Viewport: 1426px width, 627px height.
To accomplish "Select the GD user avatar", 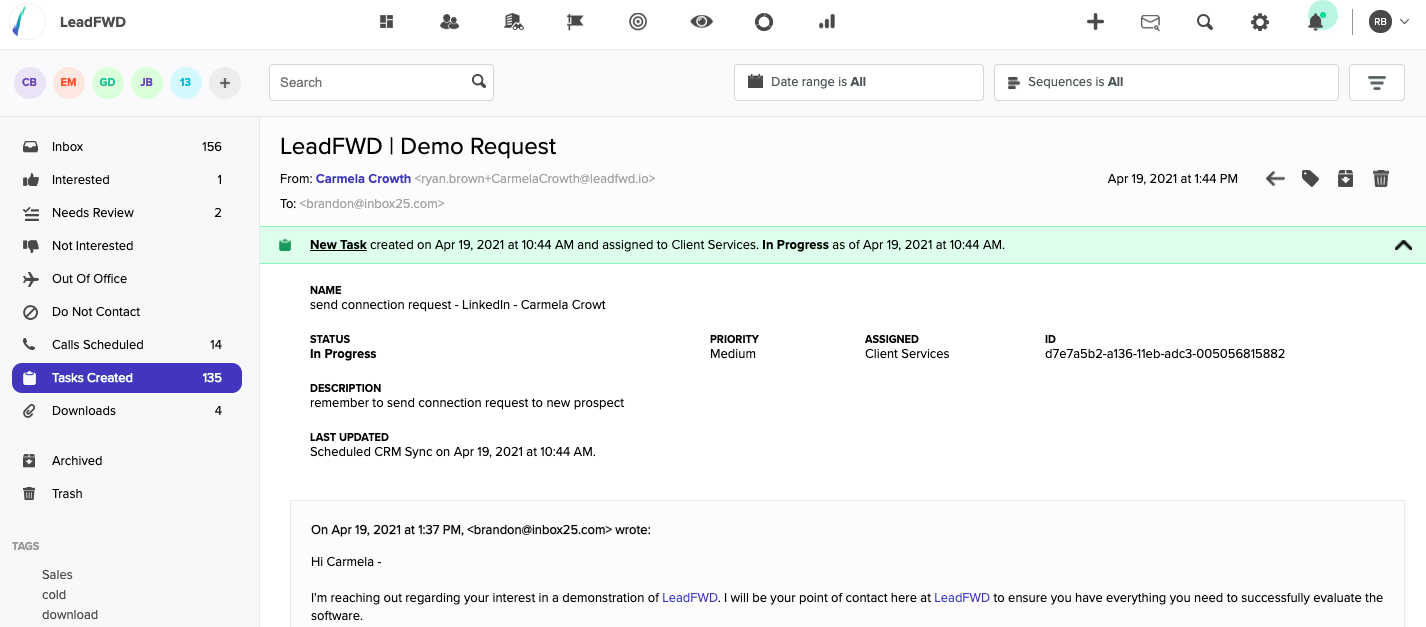I will pos(107,83).
